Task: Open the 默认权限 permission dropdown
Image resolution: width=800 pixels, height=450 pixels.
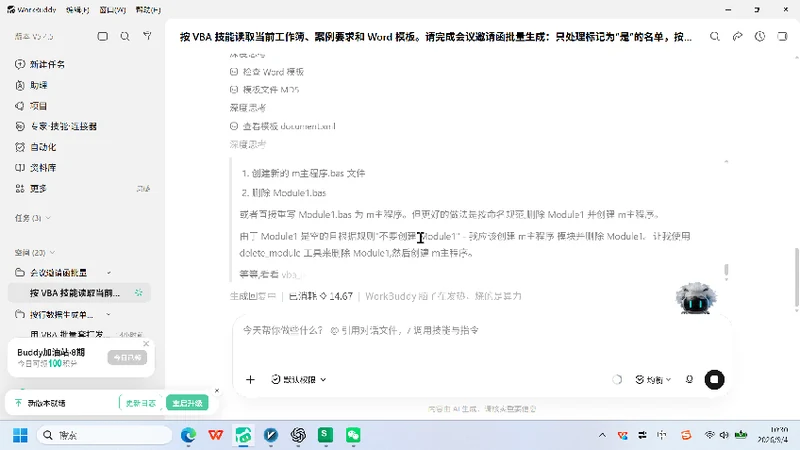Action: point(298,380)
